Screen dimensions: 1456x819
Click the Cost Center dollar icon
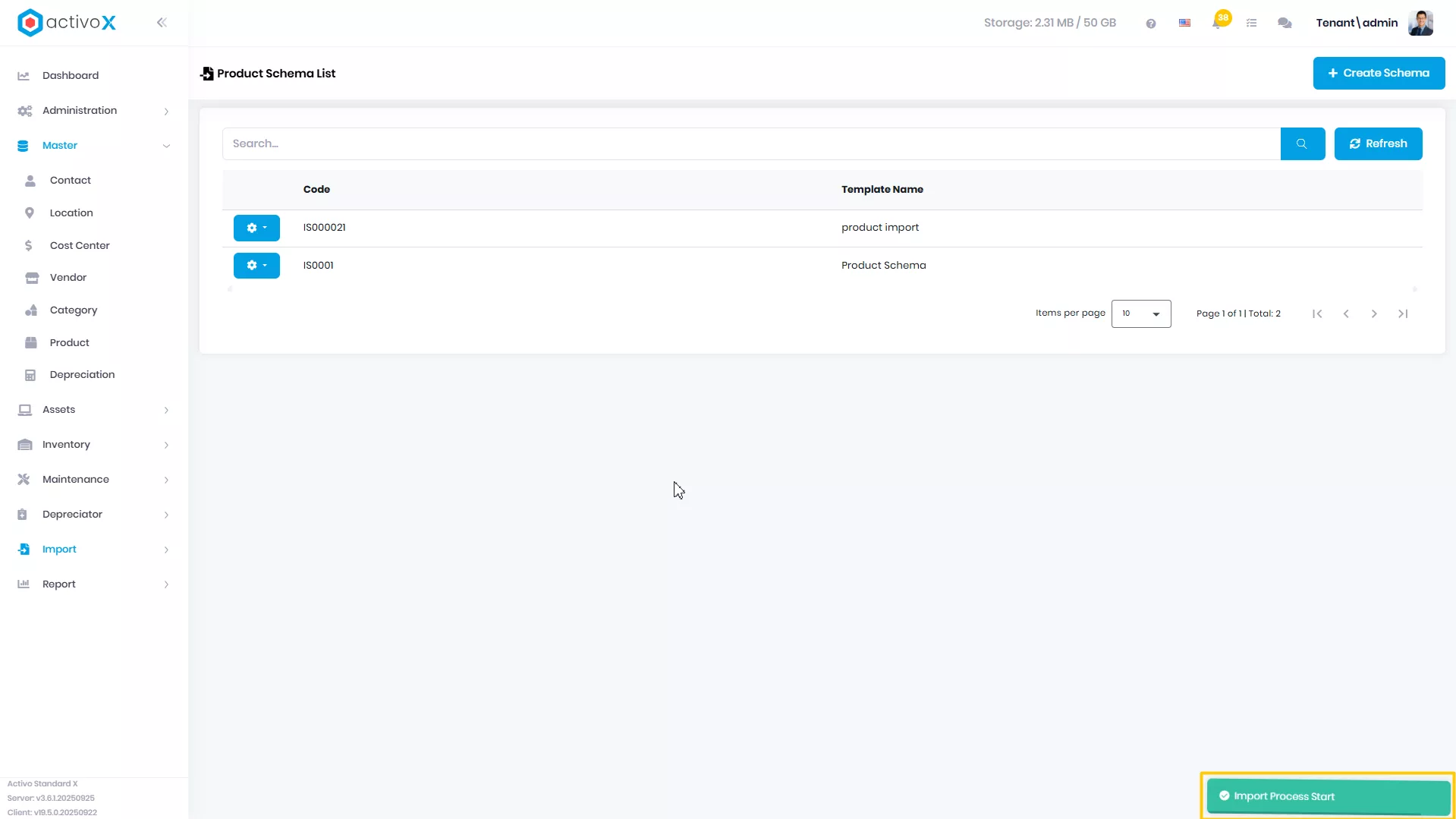click(x=29, y=245)
